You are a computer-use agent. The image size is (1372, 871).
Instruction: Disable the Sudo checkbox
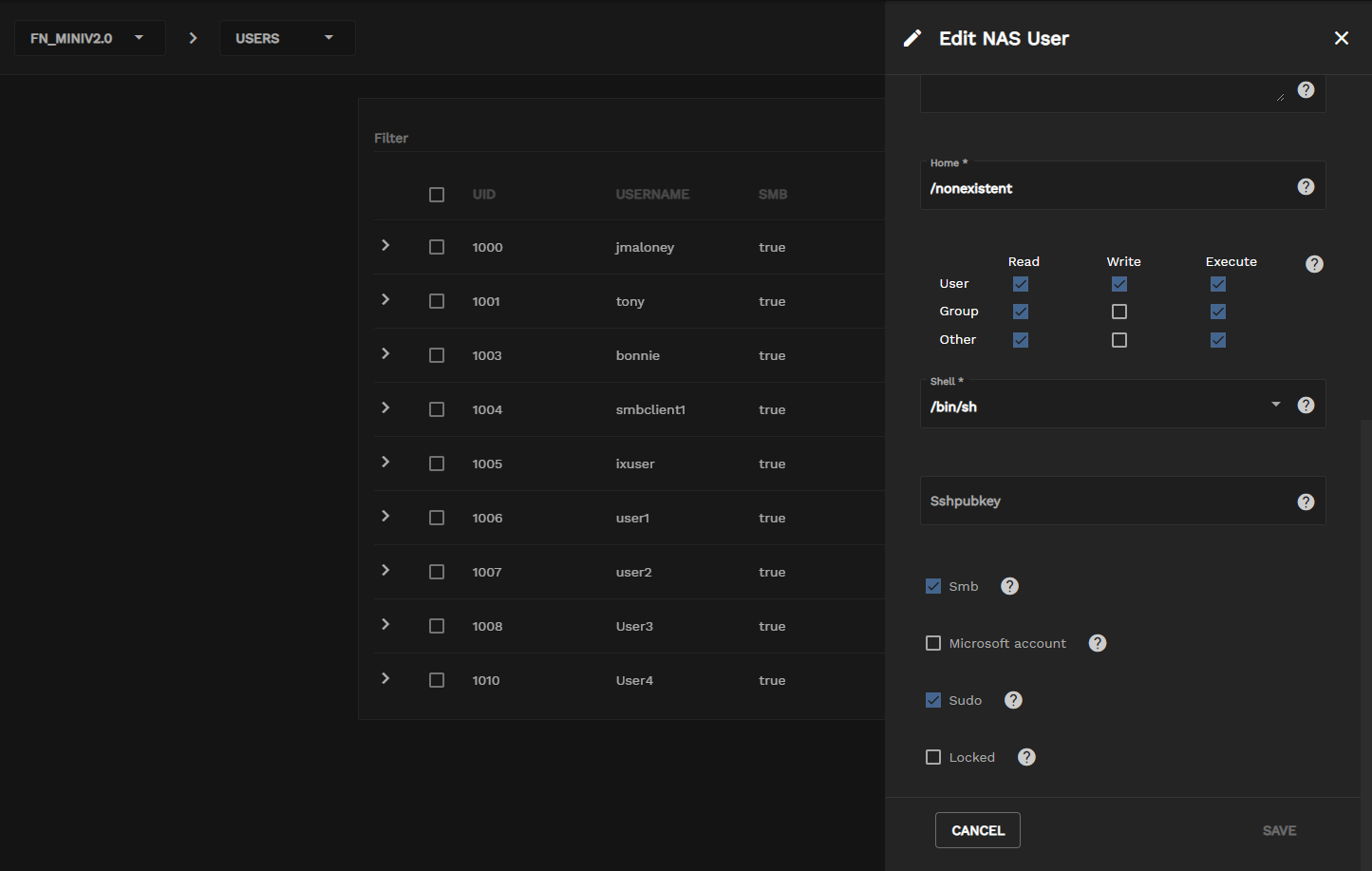coord(933,700)
